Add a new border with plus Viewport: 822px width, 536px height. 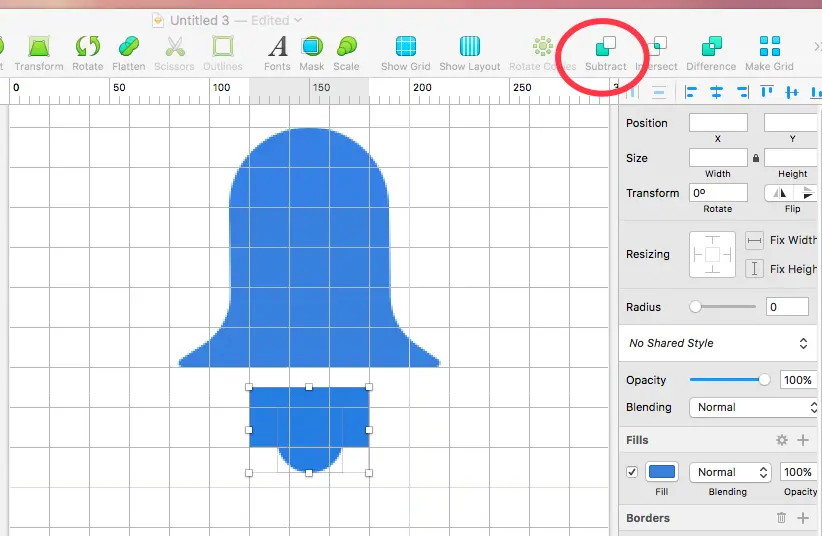803,518
